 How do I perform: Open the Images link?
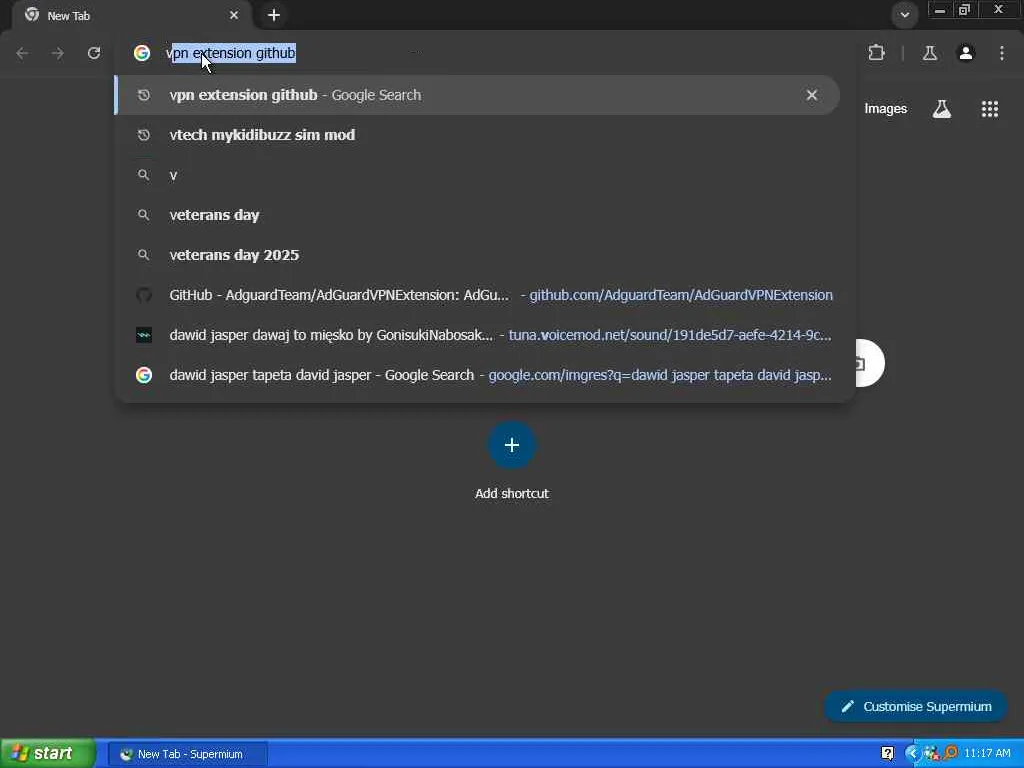[886, 109]
